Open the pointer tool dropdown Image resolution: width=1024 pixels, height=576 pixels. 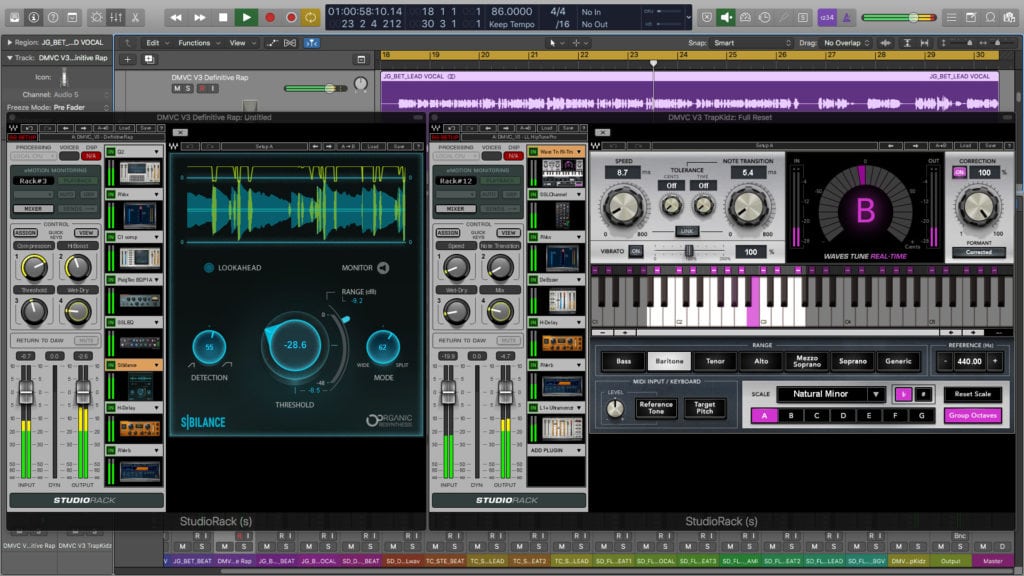pyautogui.click(x=555, y=43)
